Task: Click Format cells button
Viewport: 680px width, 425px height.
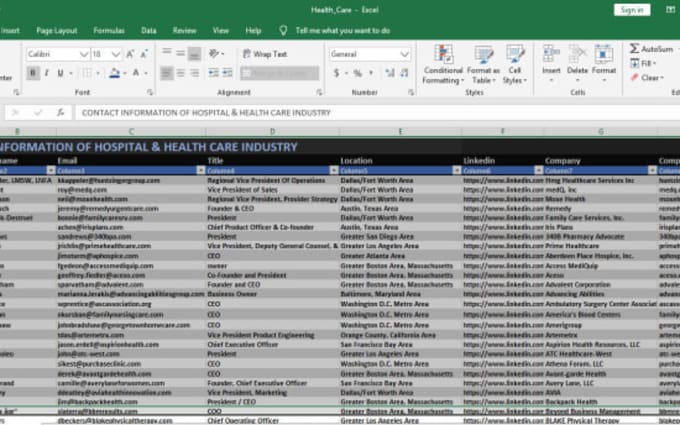Action: pos(604,64)
